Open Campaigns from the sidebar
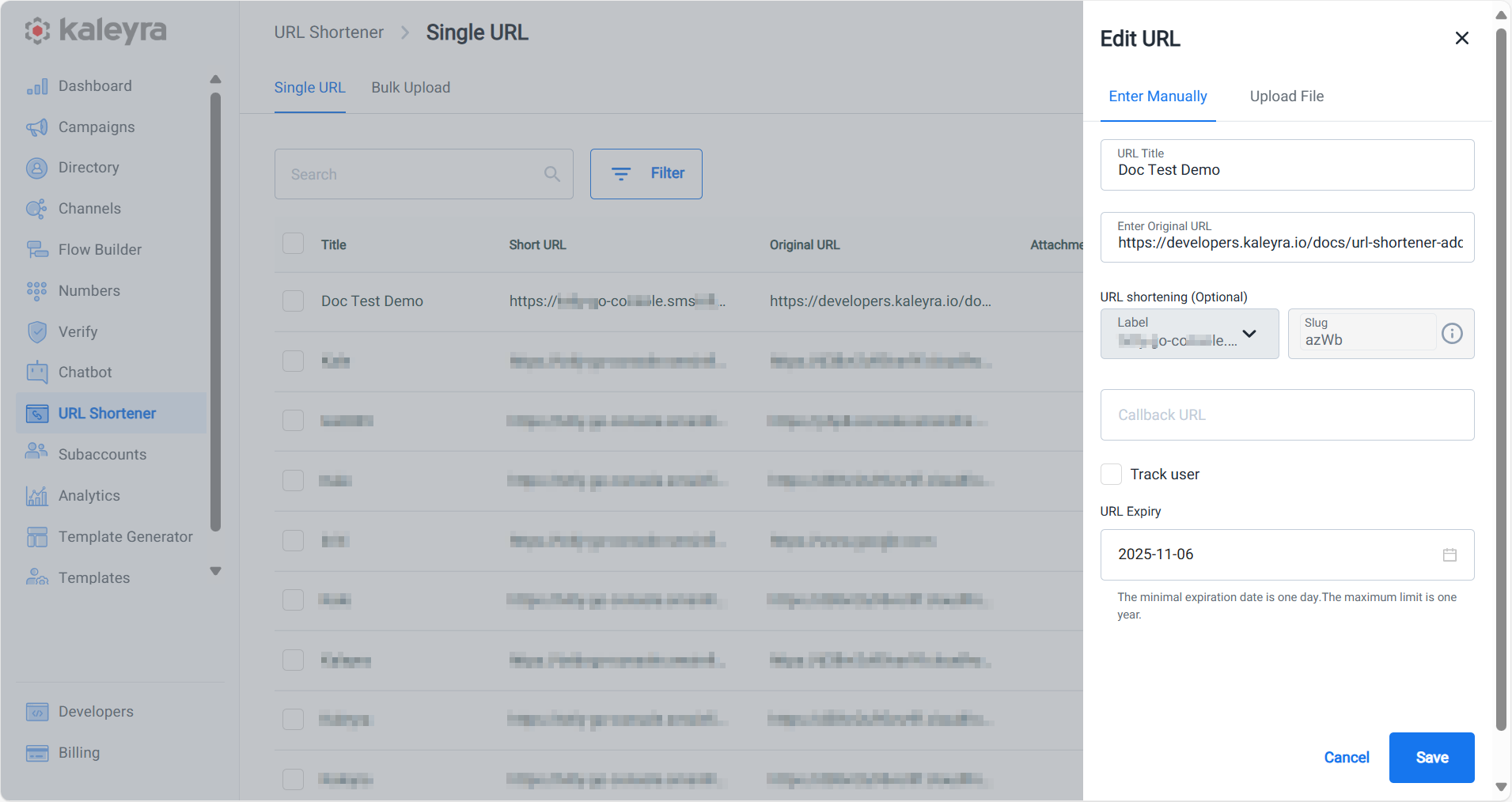The image size is (1512, 802). pos(97,127)
